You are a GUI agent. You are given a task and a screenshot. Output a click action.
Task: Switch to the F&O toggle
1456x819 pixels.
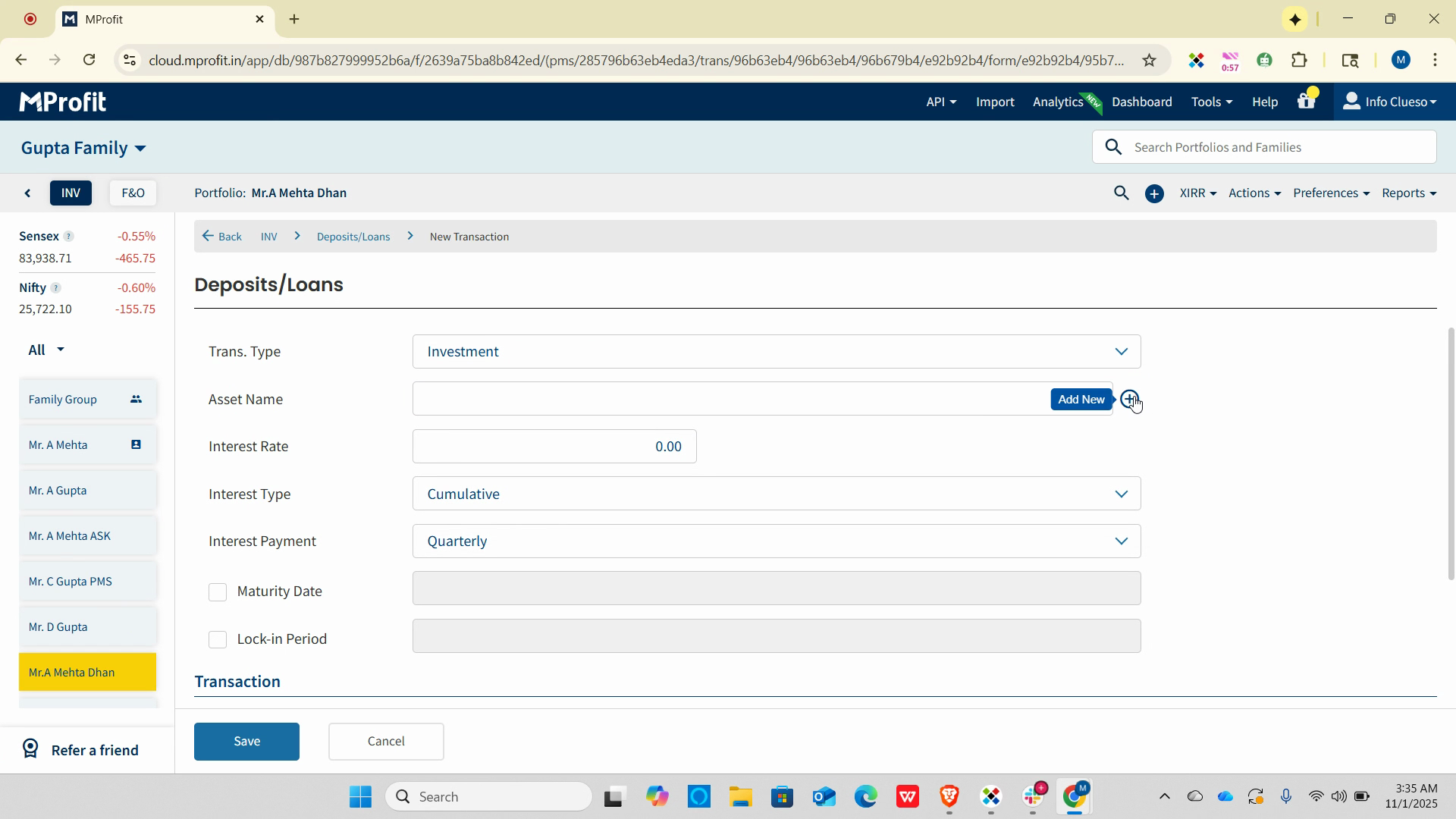click(x=133, y=193)
